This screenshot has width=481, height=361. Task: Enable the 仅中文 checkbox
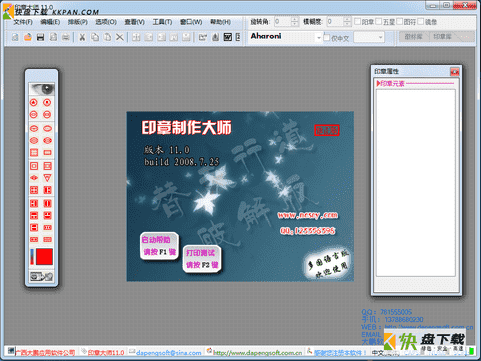tap(327, 38)
